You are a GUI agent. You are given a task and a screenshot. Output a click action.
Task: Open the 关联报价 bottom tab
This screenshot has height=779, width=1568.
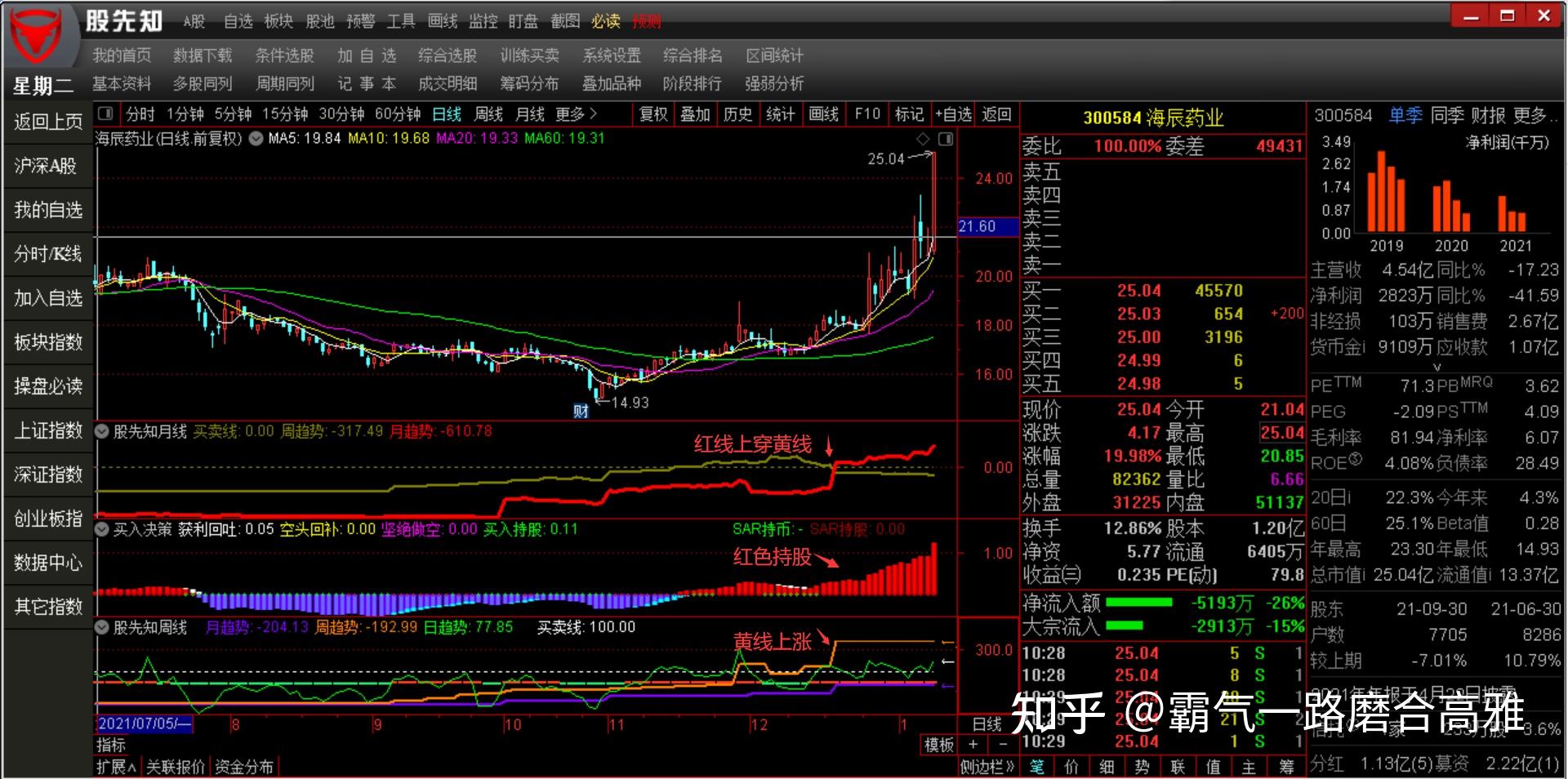point(176,767)
